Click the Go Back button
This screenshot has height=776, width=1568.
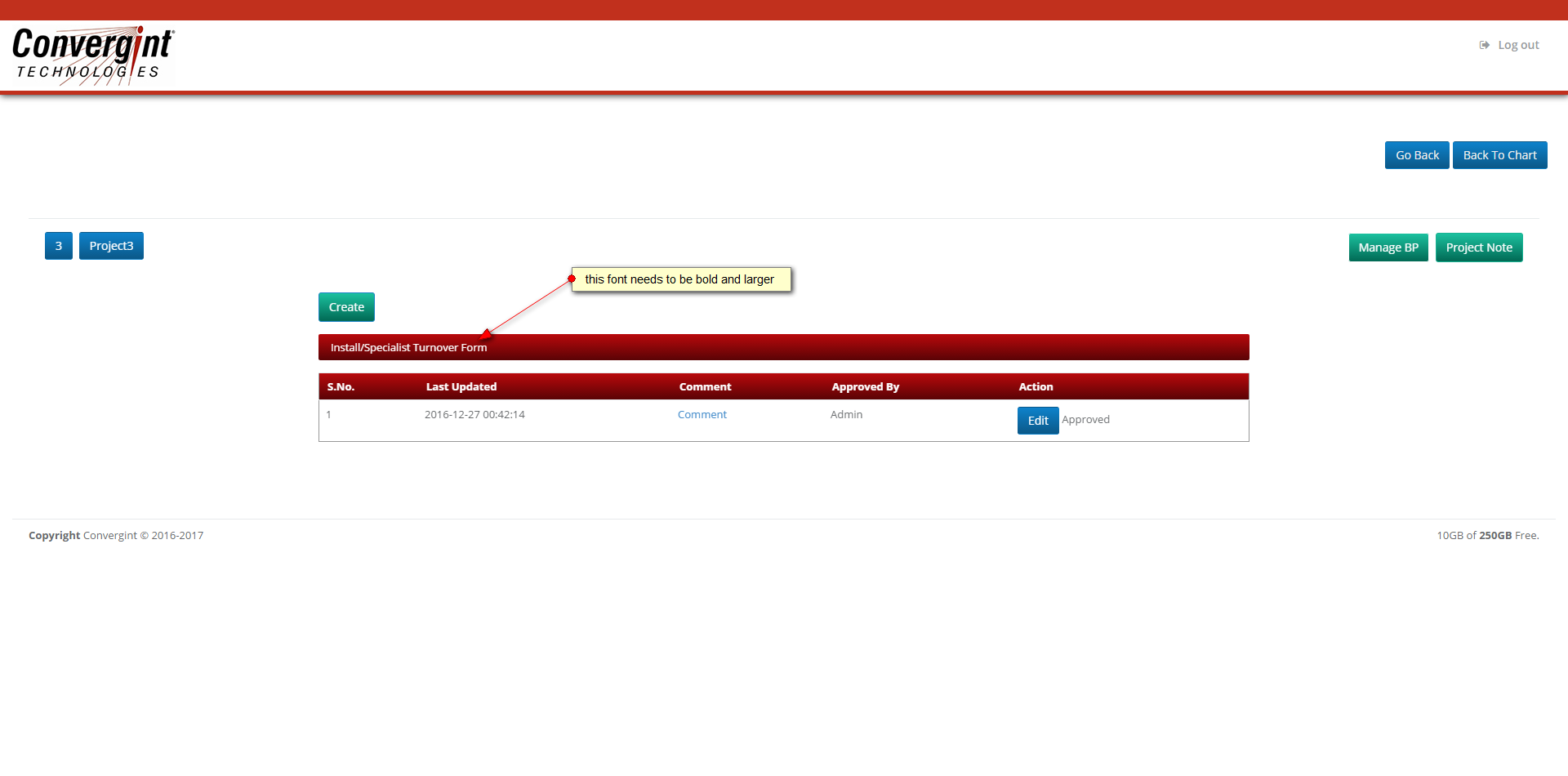tap(1417, 155)
